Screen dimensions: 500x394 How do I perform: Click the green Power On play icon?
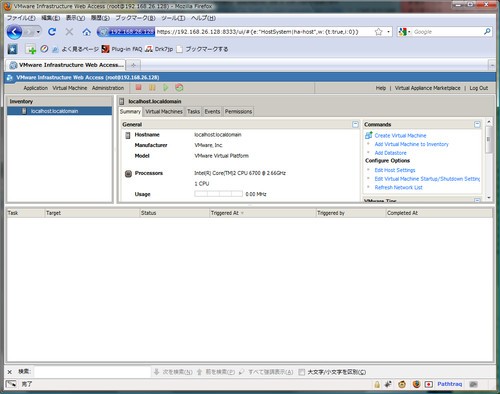(x=166, y=88)
